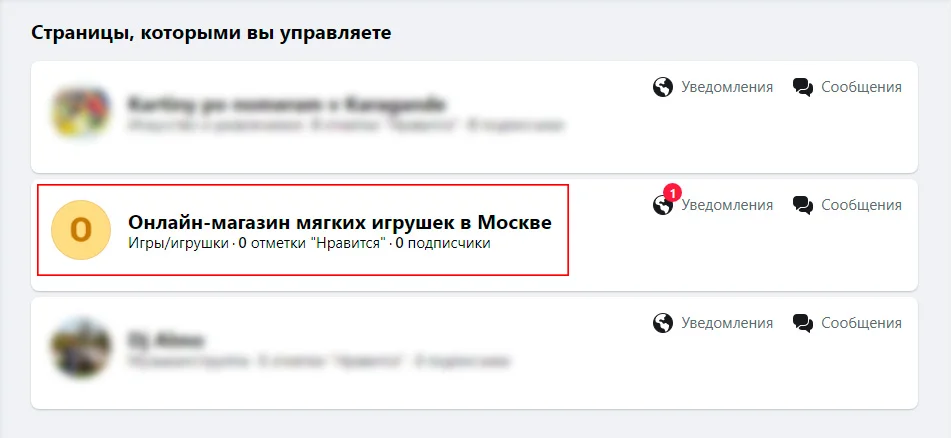Image resolution: width=951 pixels, height=438 pixels.
Task: Click the globe icon on the Dj page card
Action: tap(663, 323)
